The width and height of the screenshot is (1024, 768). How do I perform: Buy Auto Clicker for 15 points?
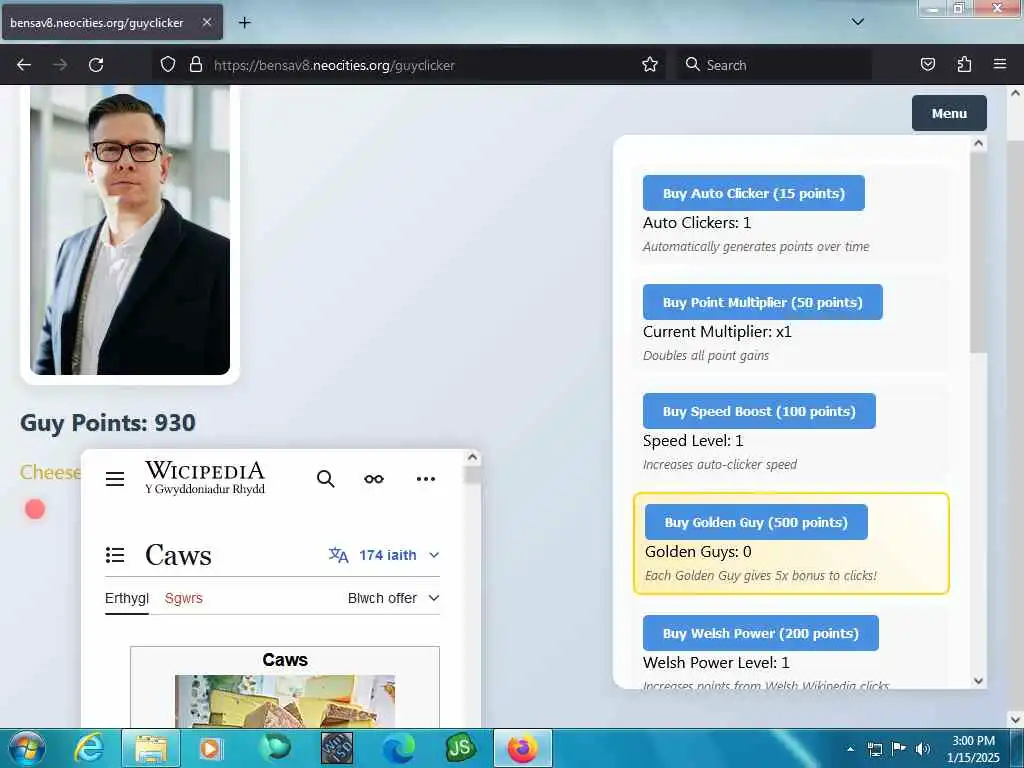pos(754,193)
